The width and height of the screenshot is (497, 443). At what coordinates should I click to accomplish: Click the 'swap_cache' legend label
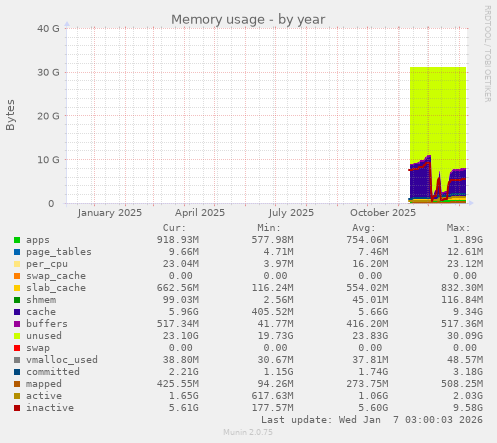56,276
